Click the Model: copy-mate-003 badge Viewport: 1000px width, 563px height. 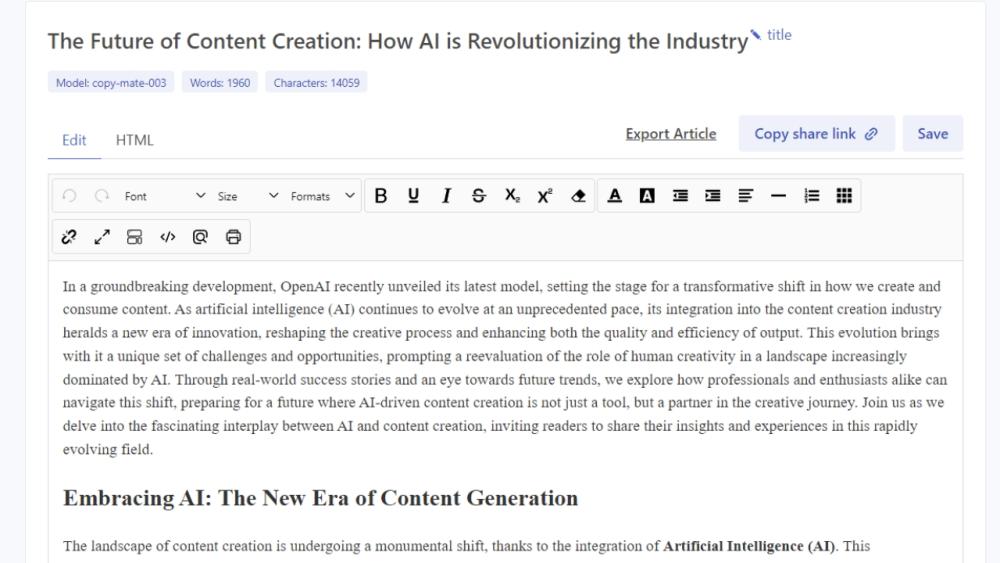[111, 82]
